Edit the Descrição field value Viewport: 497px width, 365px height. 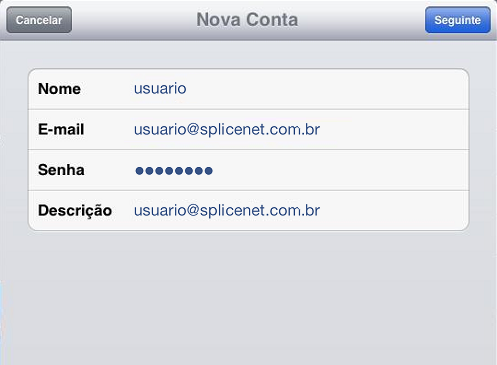(227, 210)
